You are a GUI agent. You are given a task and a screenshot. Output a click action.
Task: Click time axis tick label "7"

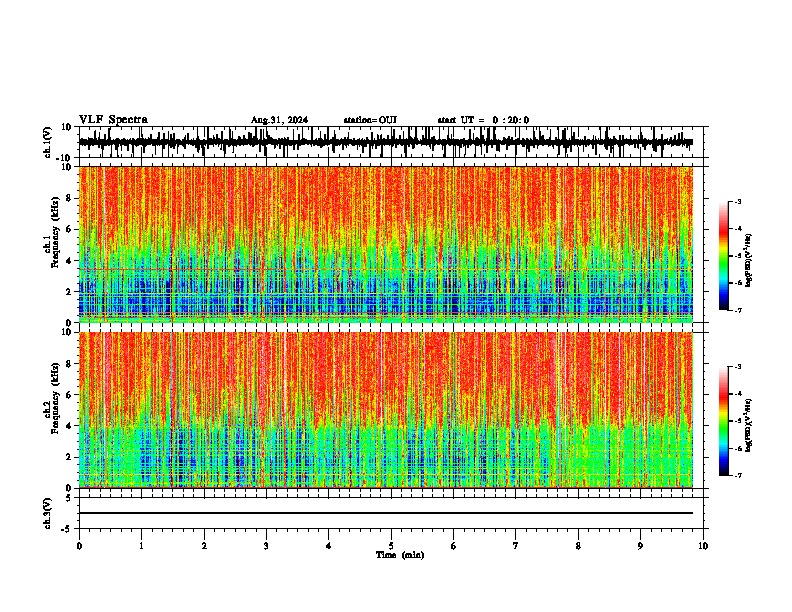[516, 546]
